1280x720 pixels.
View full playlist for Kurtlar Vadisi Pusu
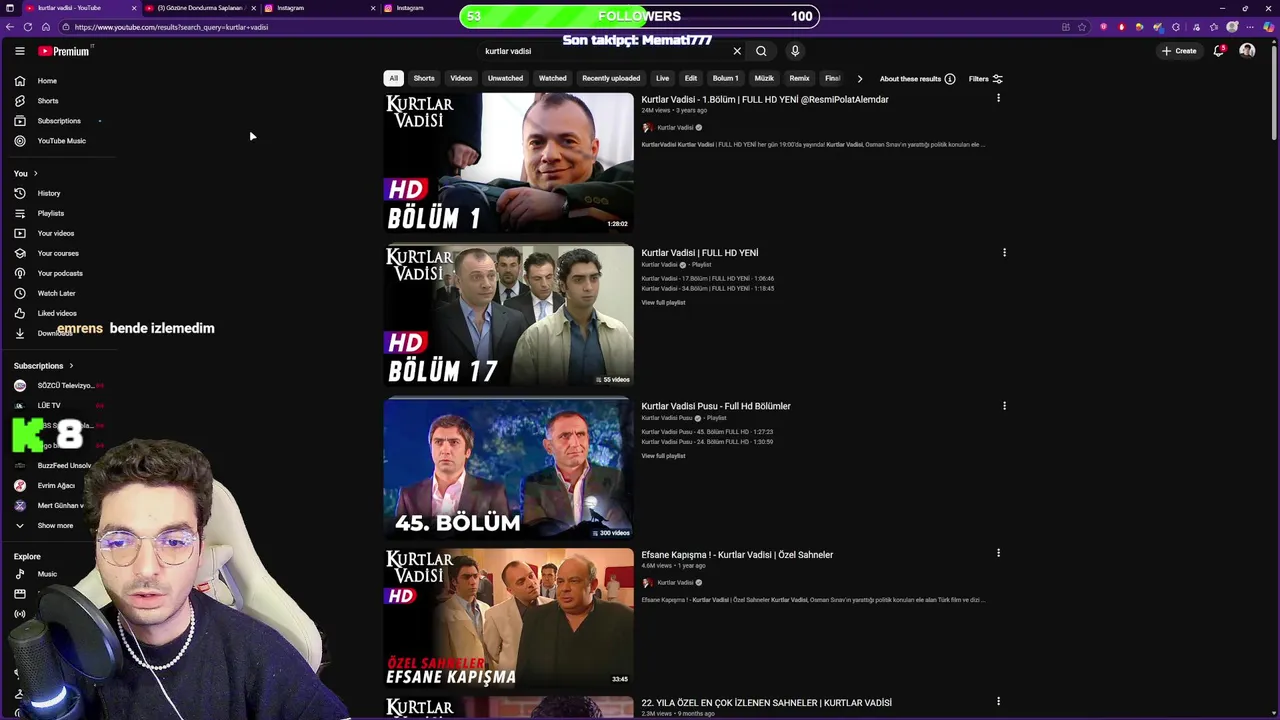point(663,456)
